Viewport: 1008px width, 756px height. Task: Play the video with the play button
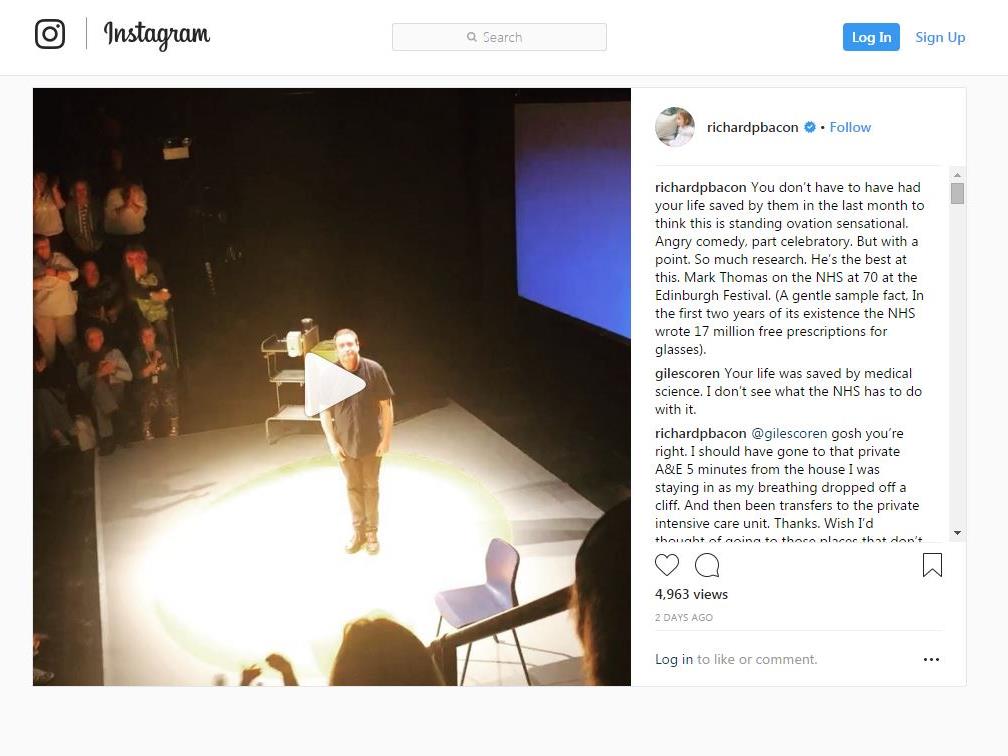(334, 385)
